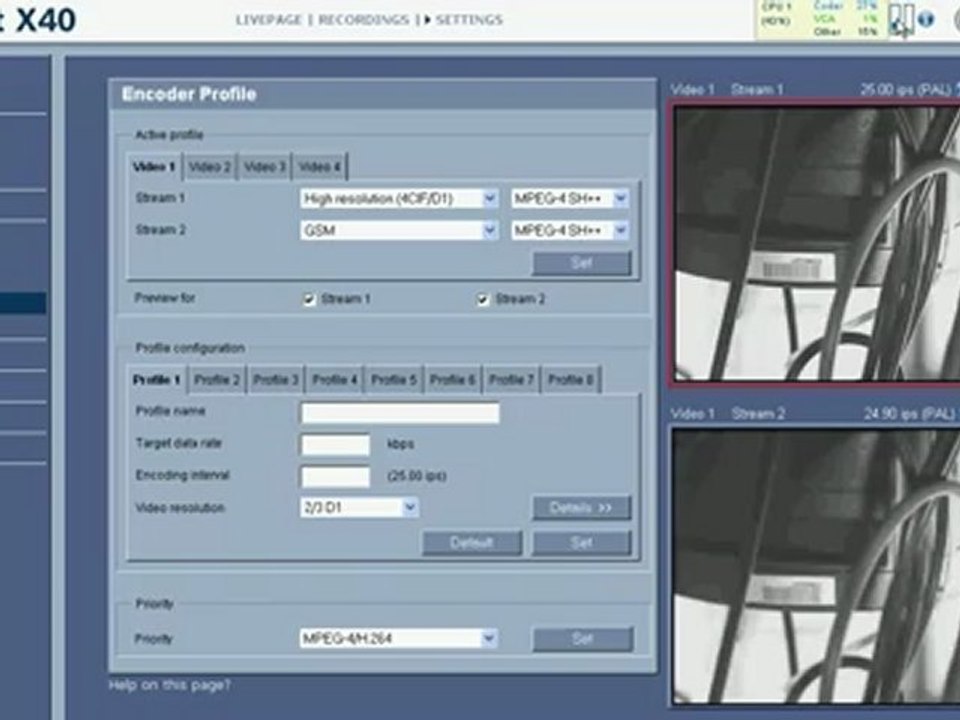The width and height of the screenshot is (960, 720).
Task: Click the blue info icon in header
Action: click(926, 19)
